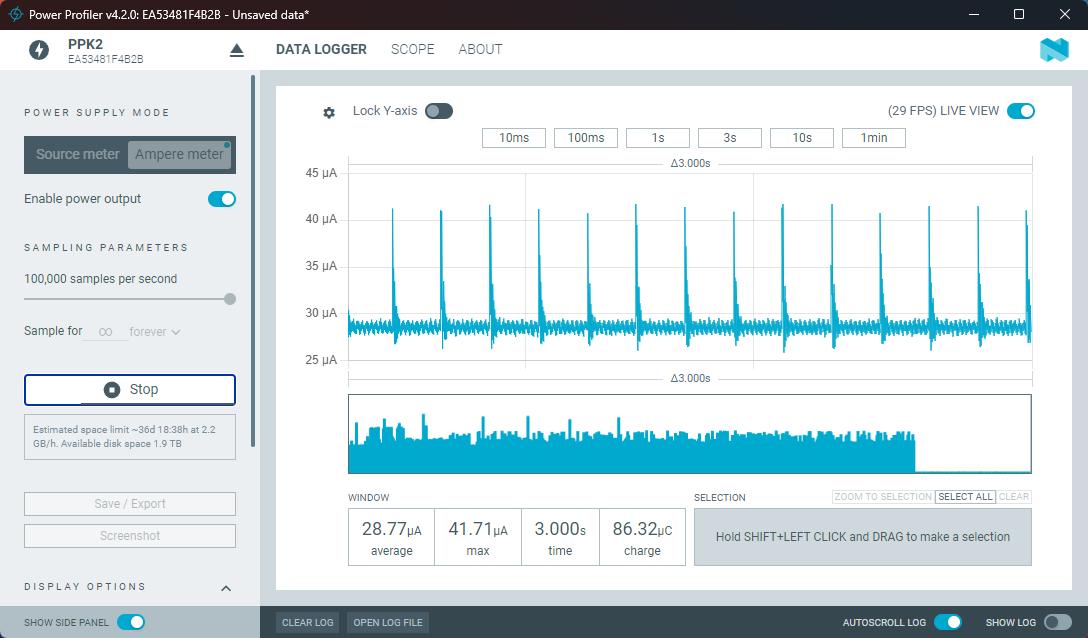Select Ampere meter mode
This screenshot has height=638, width=1088.
click(180, 154)
